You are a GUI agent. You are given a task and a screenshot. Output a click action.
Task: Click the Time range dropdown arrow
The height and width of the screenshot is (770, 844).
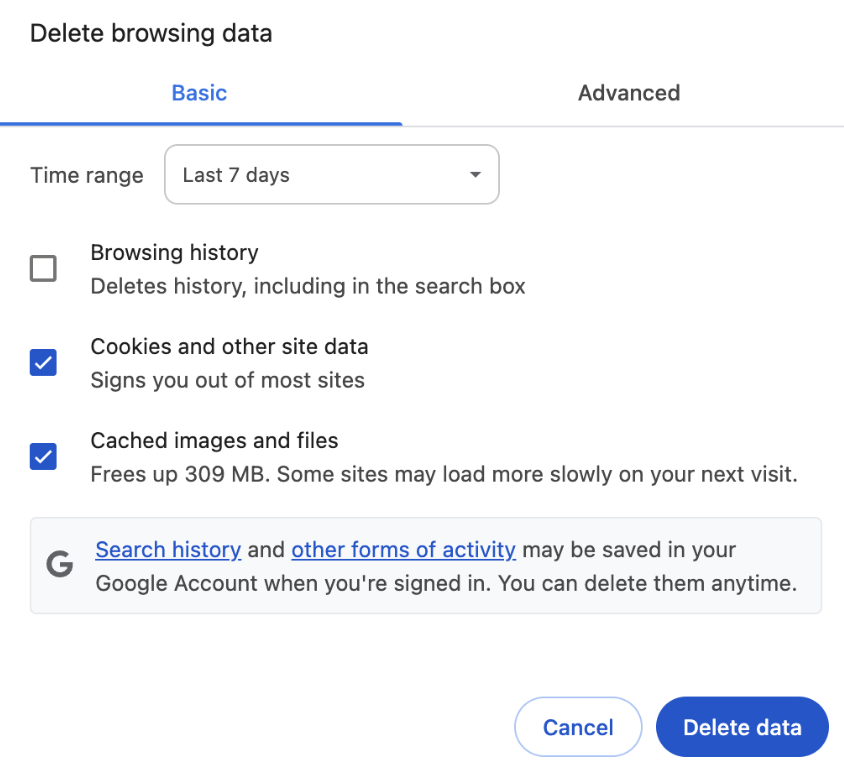[474, 176]
